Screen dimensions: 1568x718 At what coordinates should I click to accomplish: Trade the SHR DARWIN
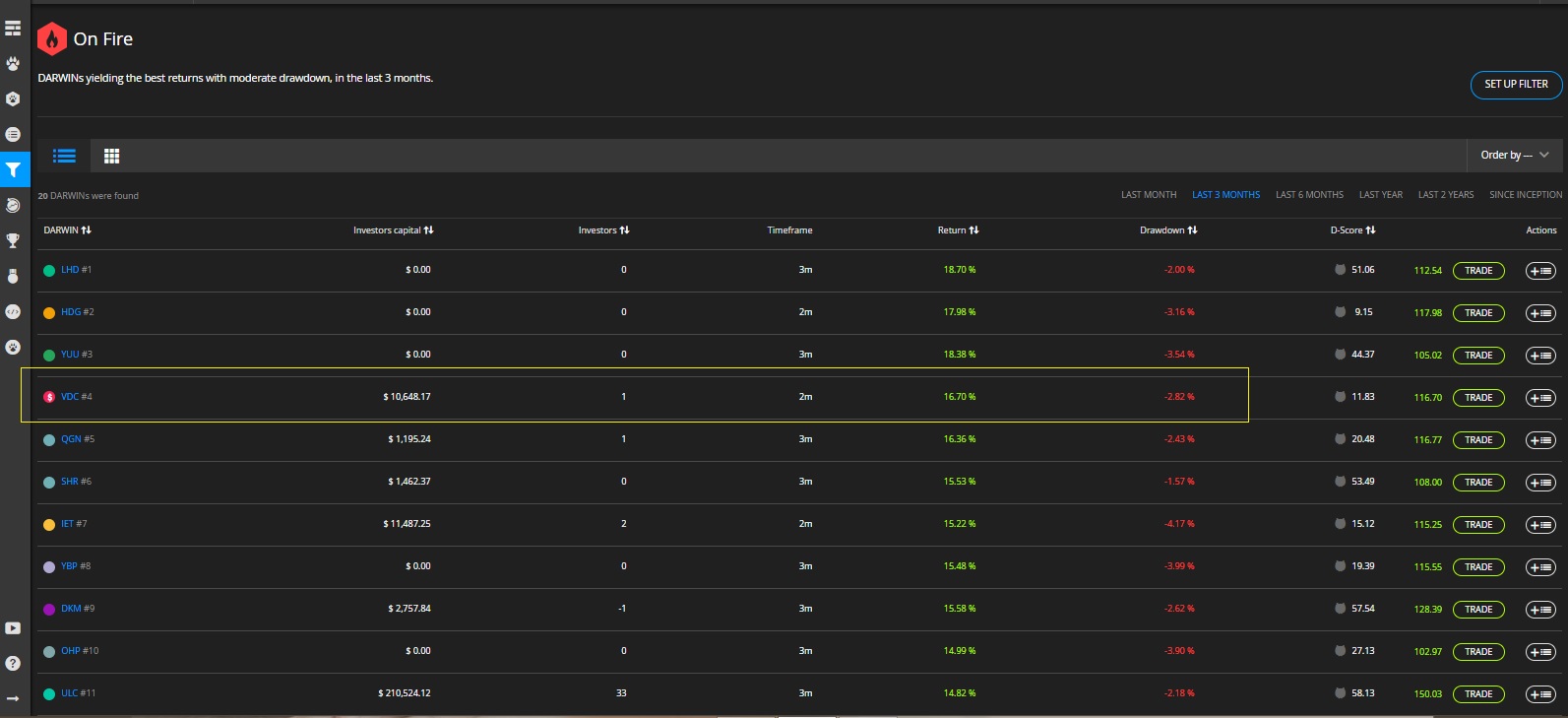1478,483
